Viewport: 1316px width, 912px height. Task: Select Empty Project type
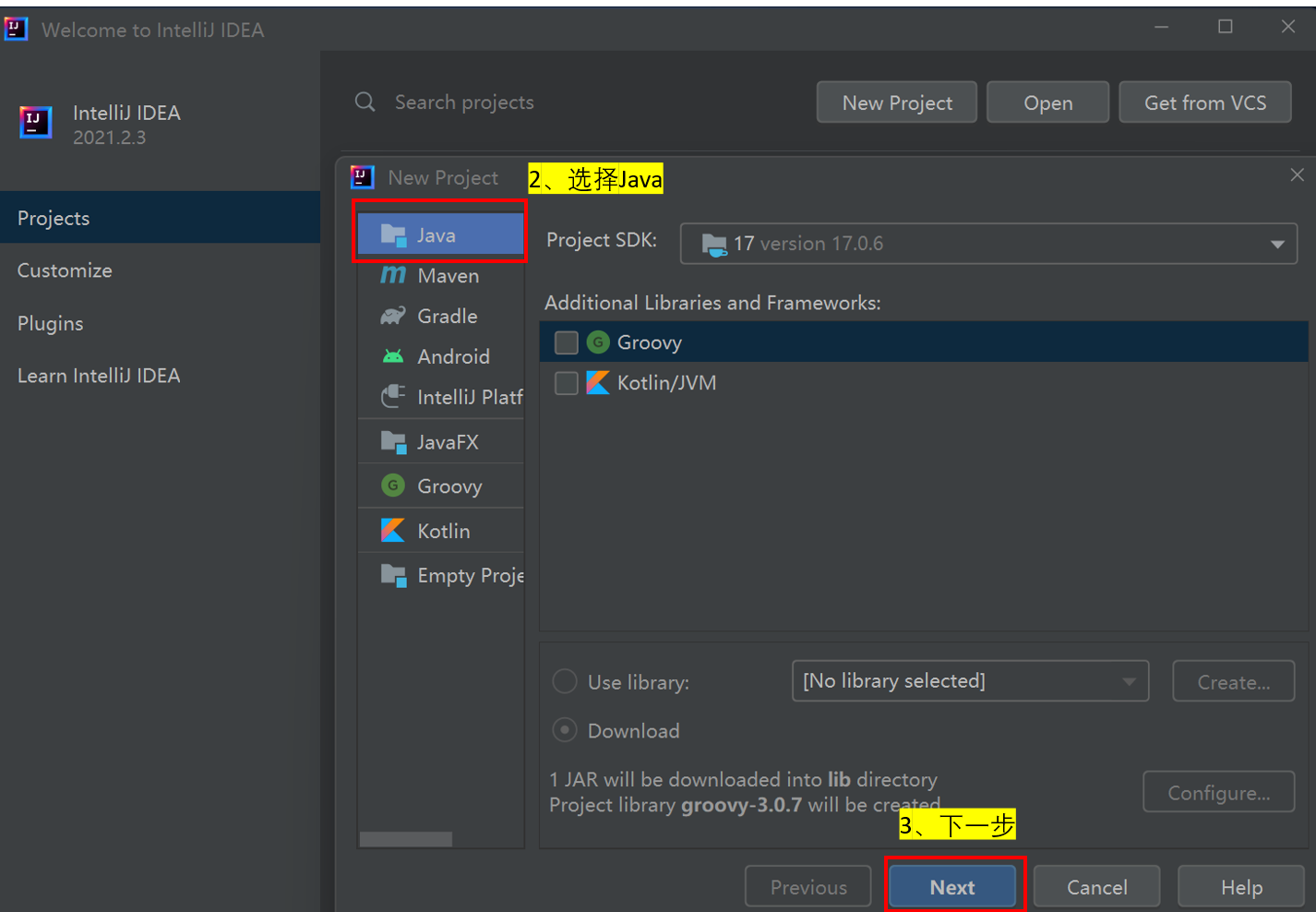pyautogui.click(x=441, y=575)
